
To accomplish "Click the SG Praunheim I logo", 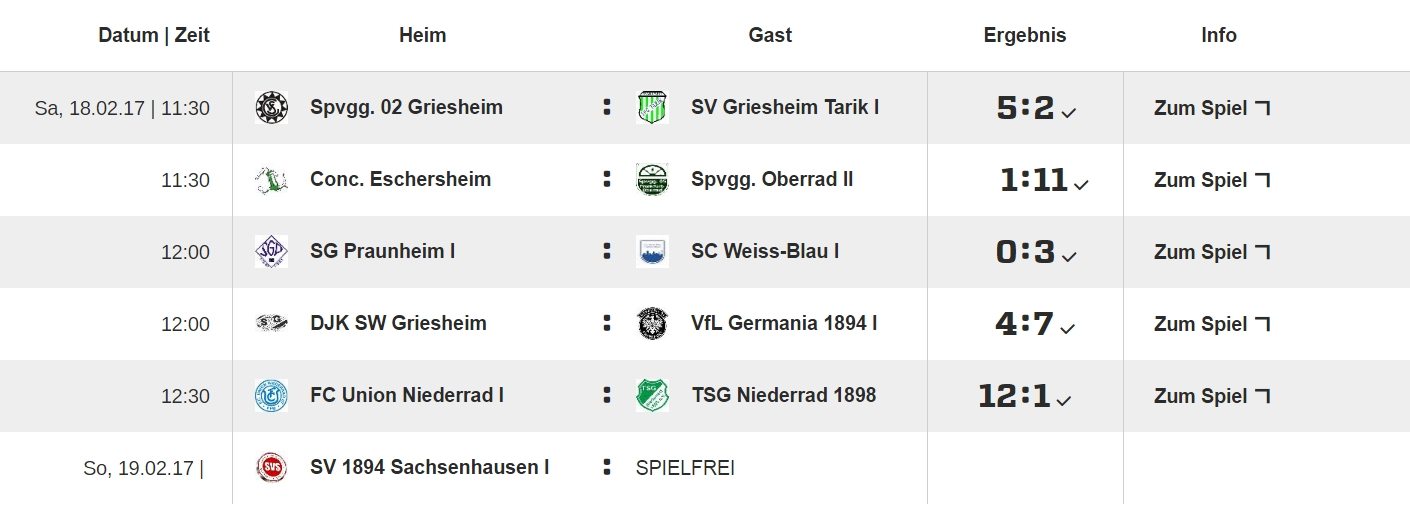I will [271, 252].
